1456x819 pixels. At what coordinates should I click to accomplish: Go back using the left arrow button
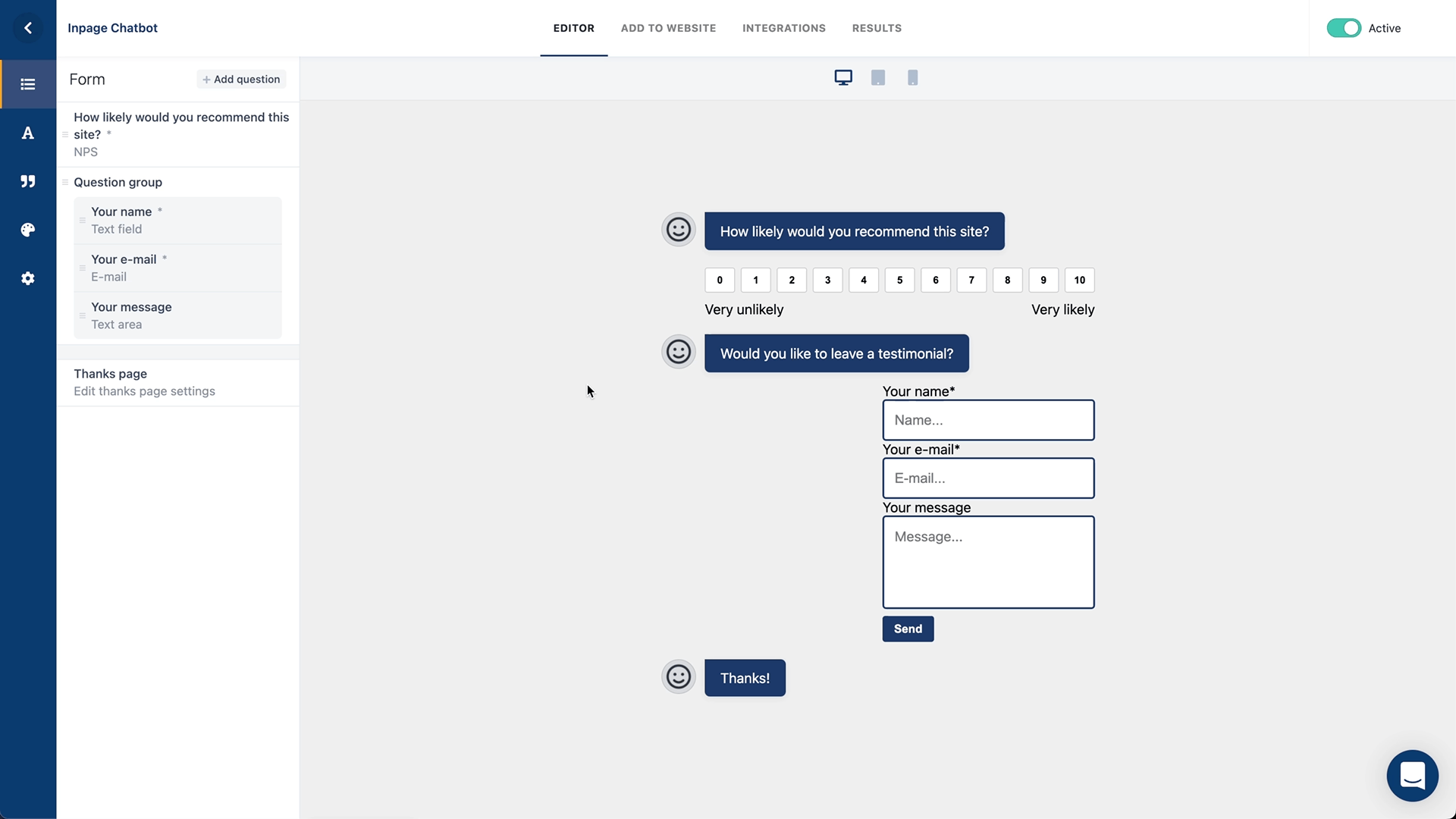tap(28, 28)
